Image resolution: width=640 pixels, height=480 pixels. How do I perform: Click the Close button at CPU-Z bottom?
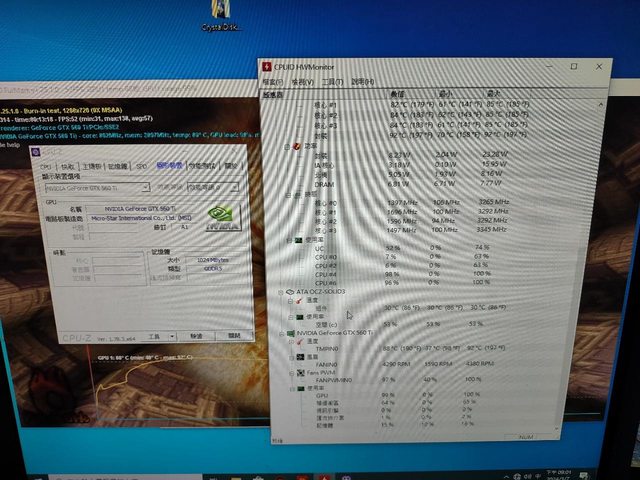[x=235, y=336]
